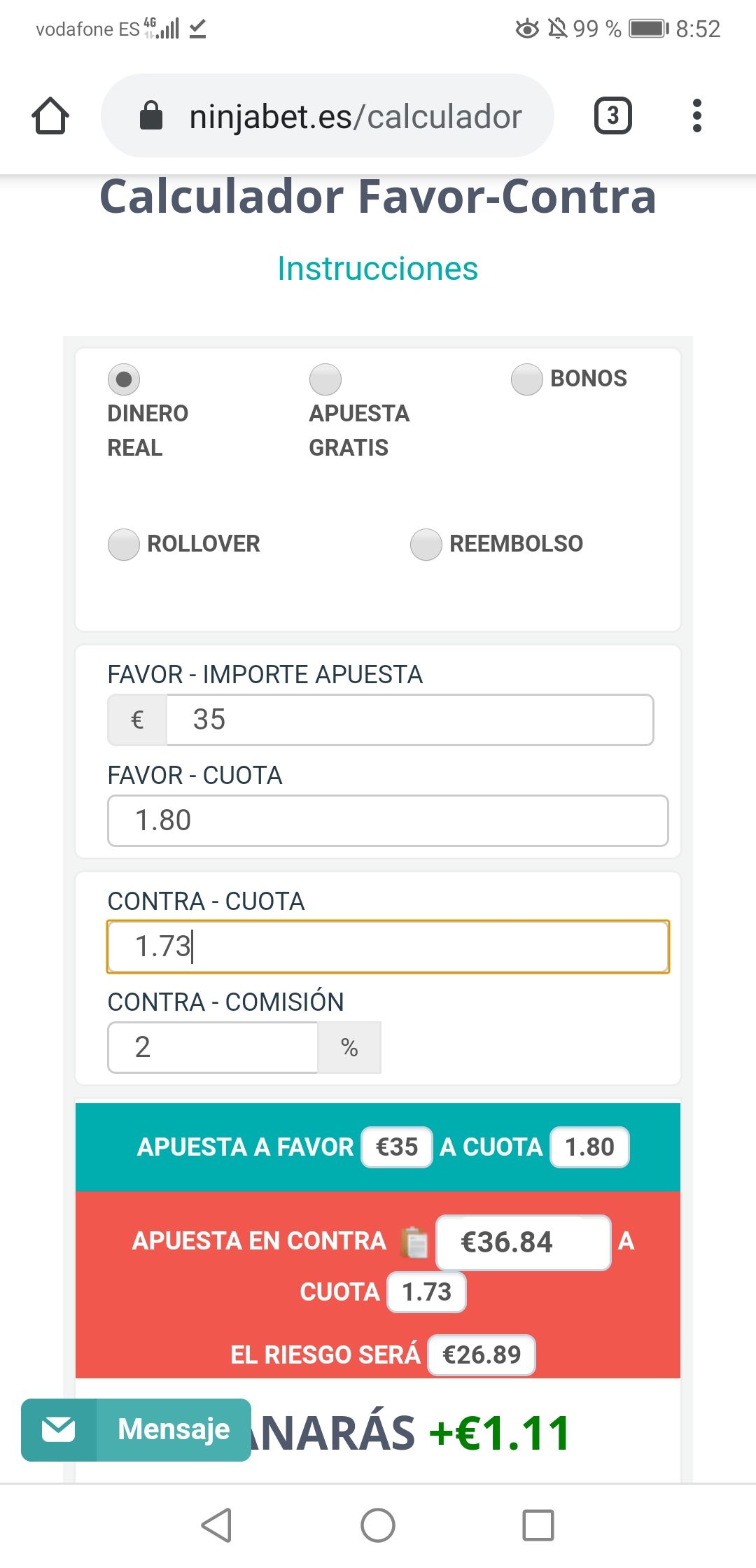Screen dimensions: 756x1568
Task: Edit the Favor - Cuota field
Action: tap(388, 820)
